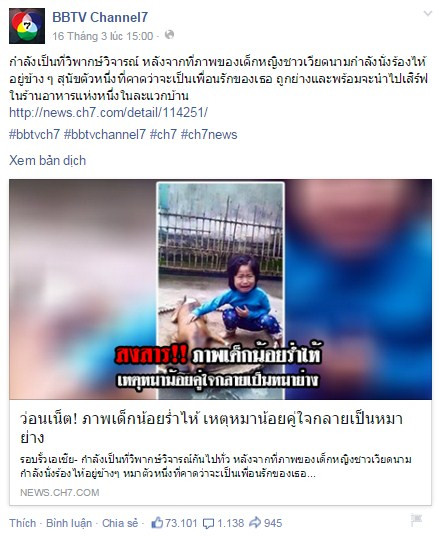439x536 pixels.
Task: Expand the post options chevron
Action: (x=427, y=13)
